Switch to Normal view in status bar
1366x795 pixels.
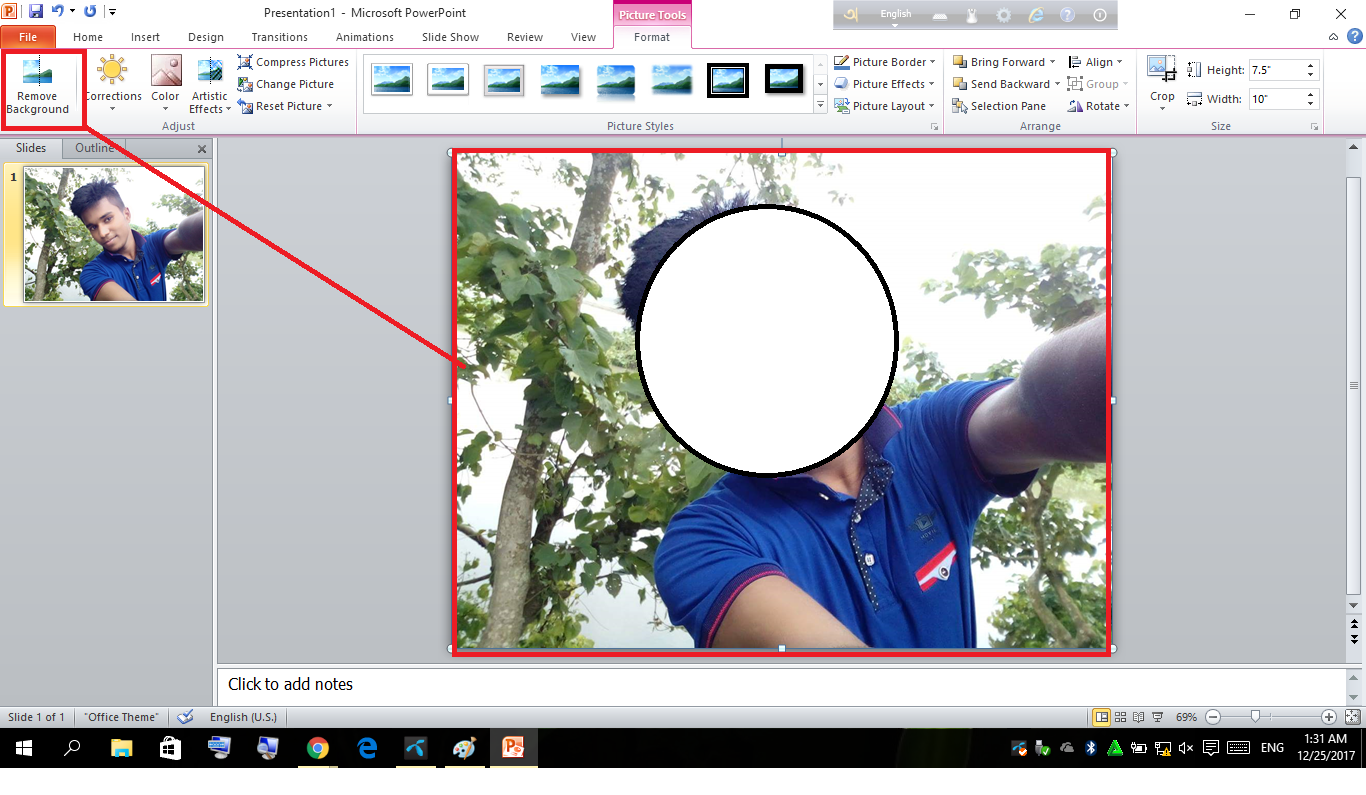coord(1101,717)
